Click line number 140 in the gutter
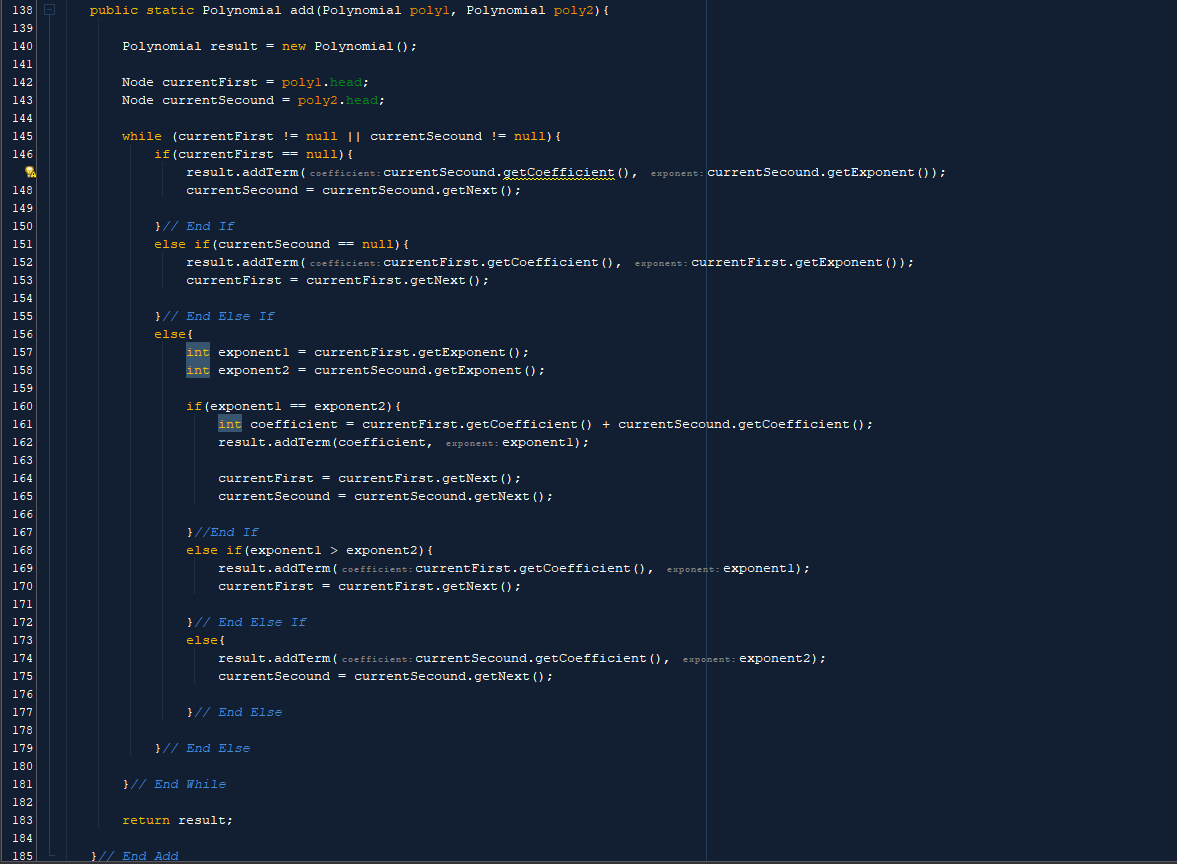 pyautogui.click(x=23, y=46)
